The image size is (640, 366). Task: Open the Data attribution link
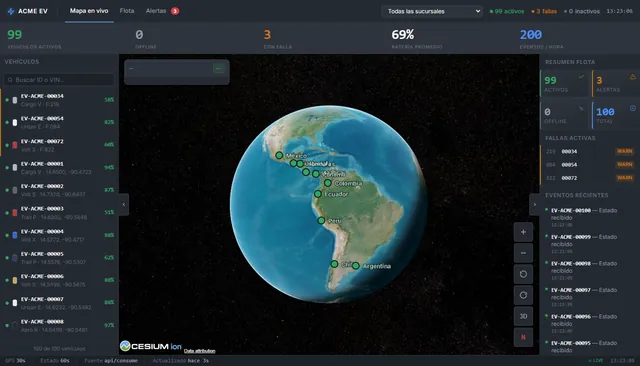click(x=200, y=351)
